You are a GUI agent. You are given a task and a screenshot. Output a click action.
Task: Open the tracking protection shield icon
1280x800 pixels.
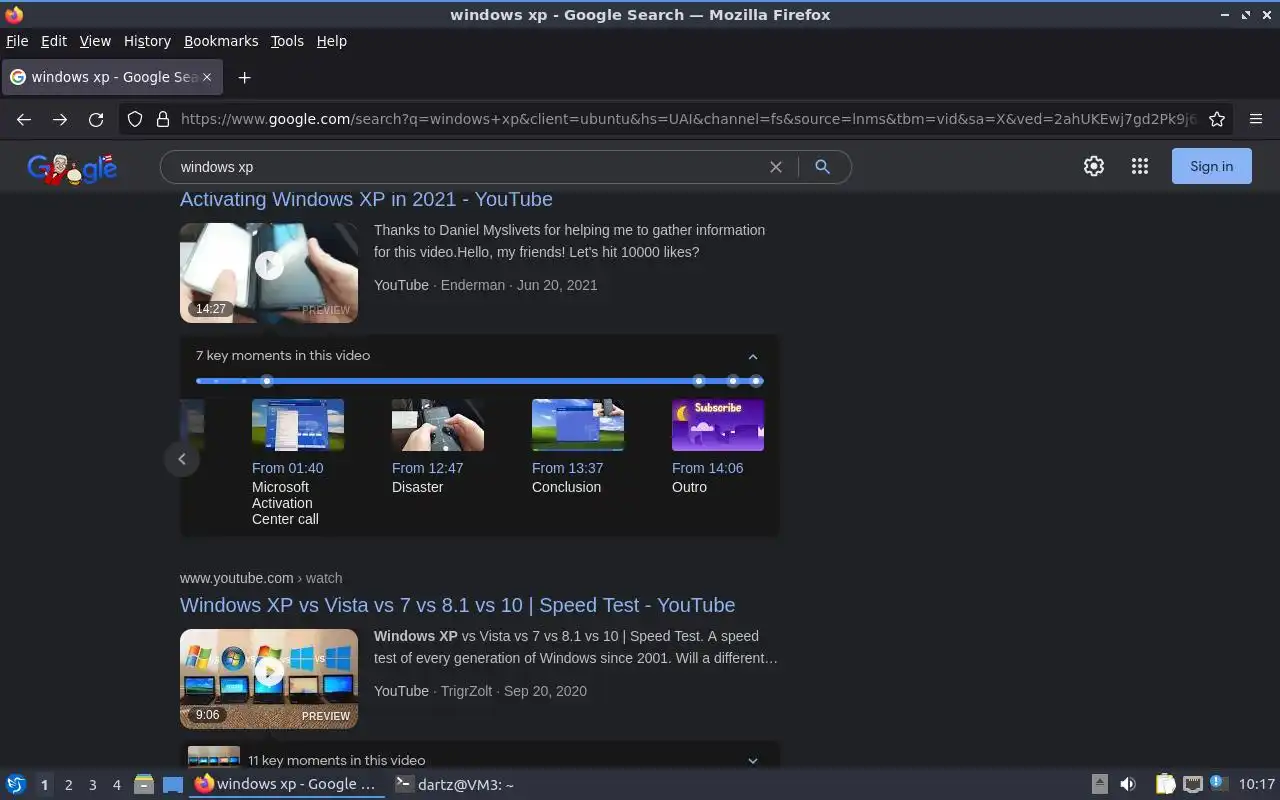click(x=135, y=119)
